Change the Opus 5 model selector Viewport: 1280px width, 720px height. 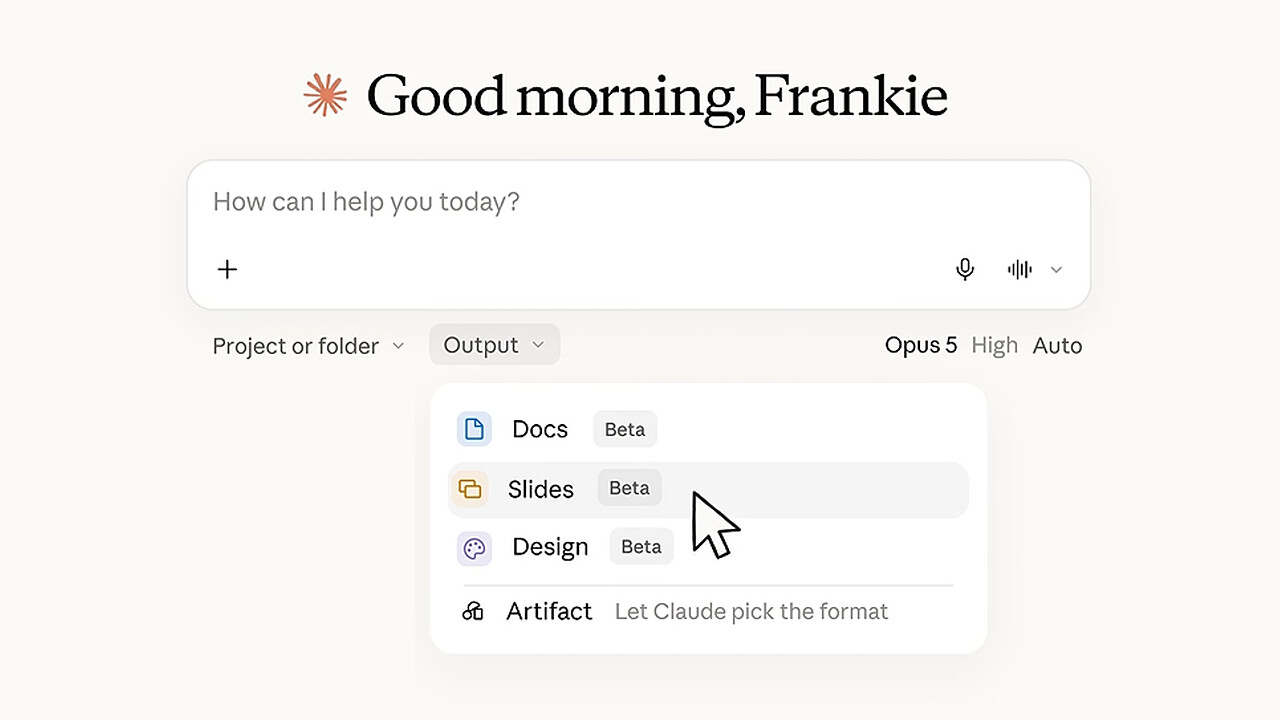(921, 346)
